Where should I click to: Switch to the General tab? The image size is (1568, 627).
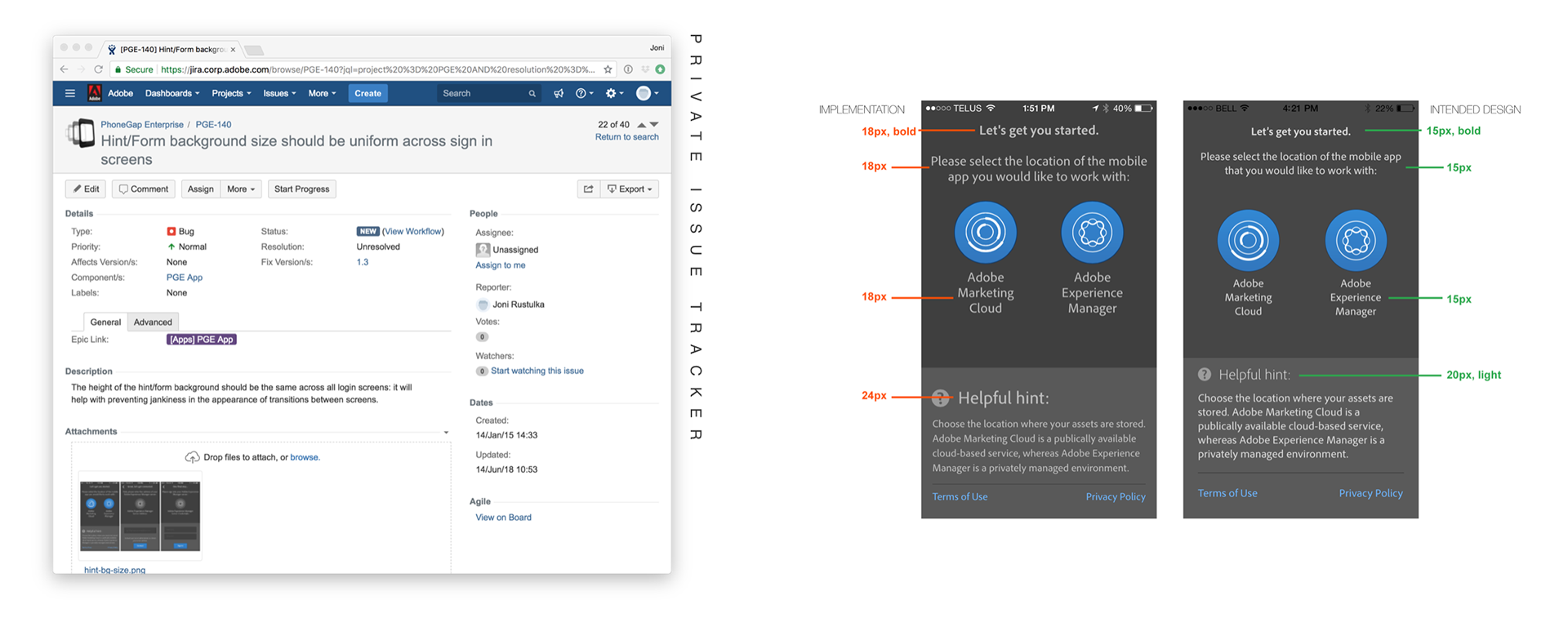[105, 322]
